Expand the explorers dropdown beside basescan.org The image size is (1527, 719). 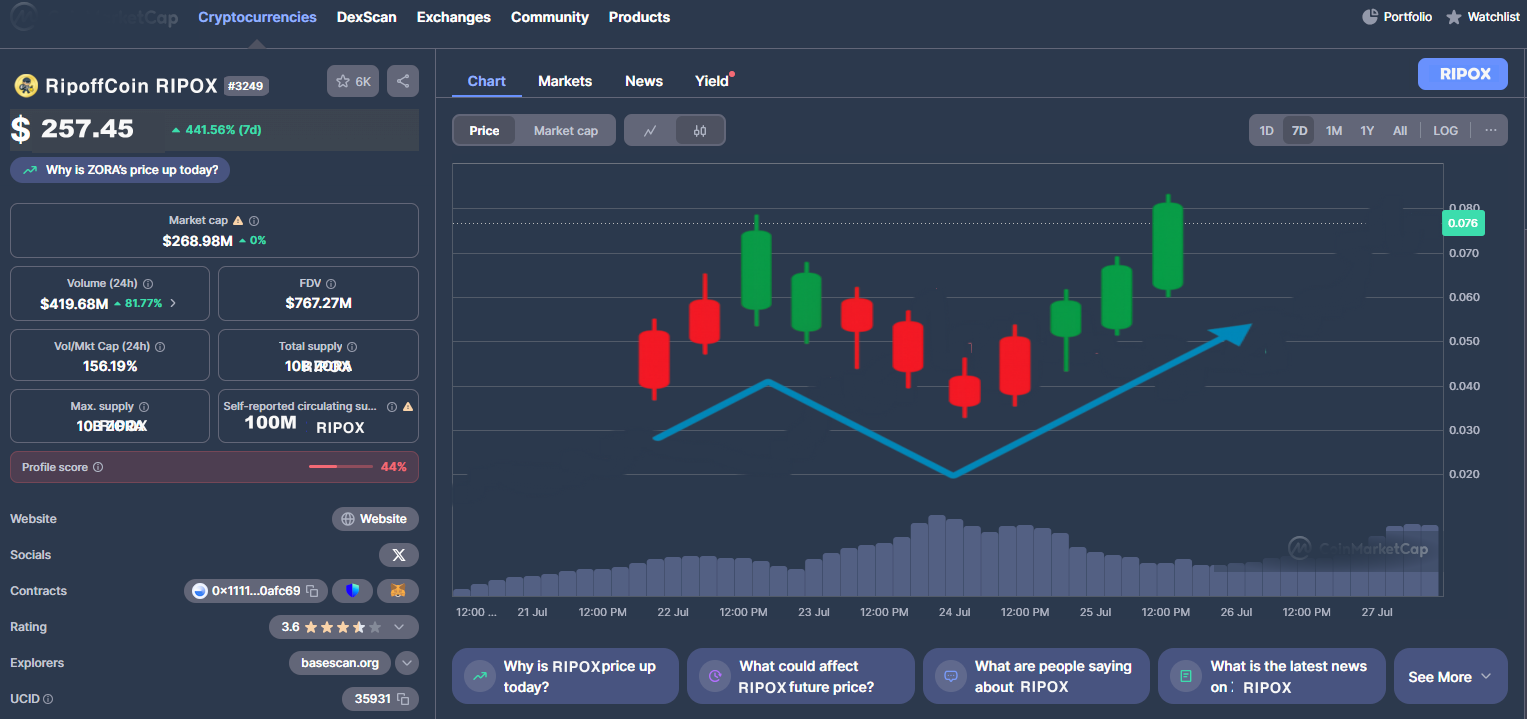click(x=407, y=663)
